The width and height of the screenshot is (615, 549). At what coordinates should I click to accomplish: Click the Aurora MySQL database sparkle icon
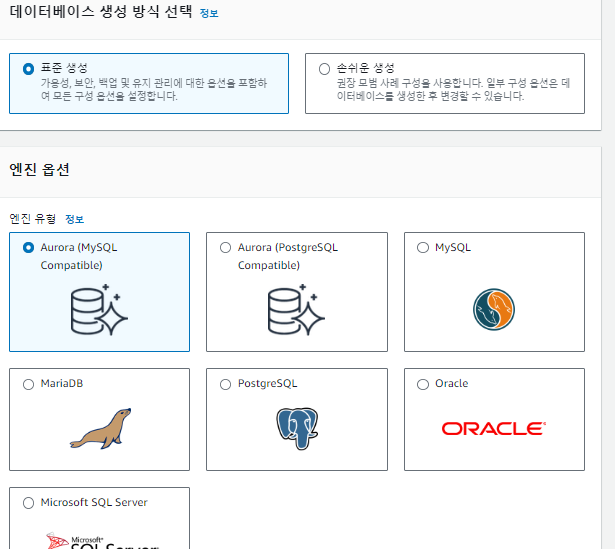99,310
